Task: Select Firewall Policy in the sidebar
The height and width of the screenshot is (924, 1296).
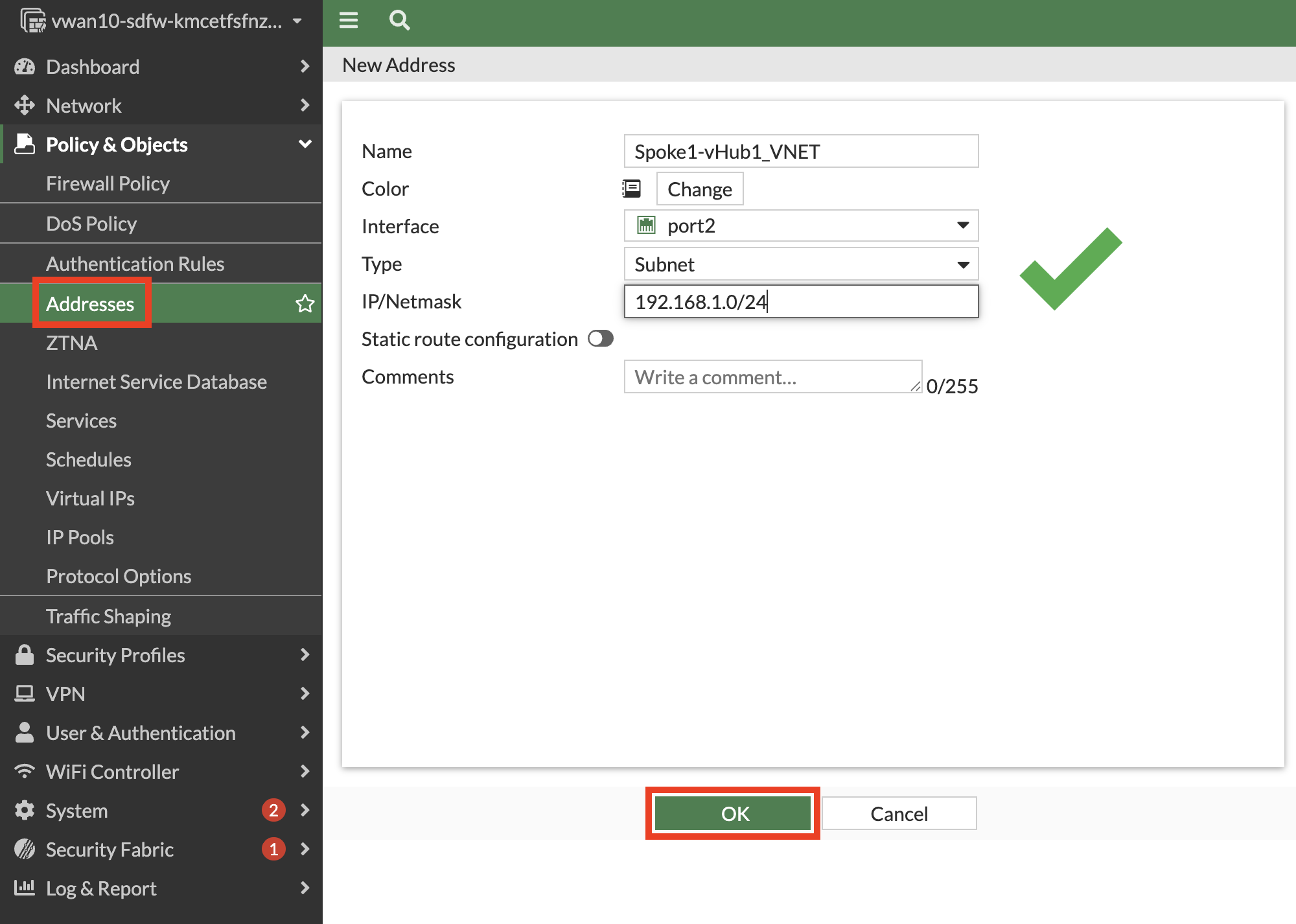Action: click(108, 183)
